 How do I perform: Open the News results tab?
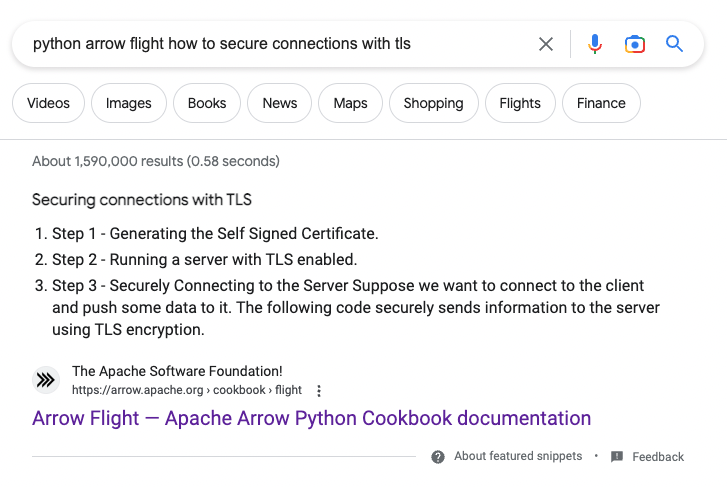pyautogui.click(x=280, y=103)
